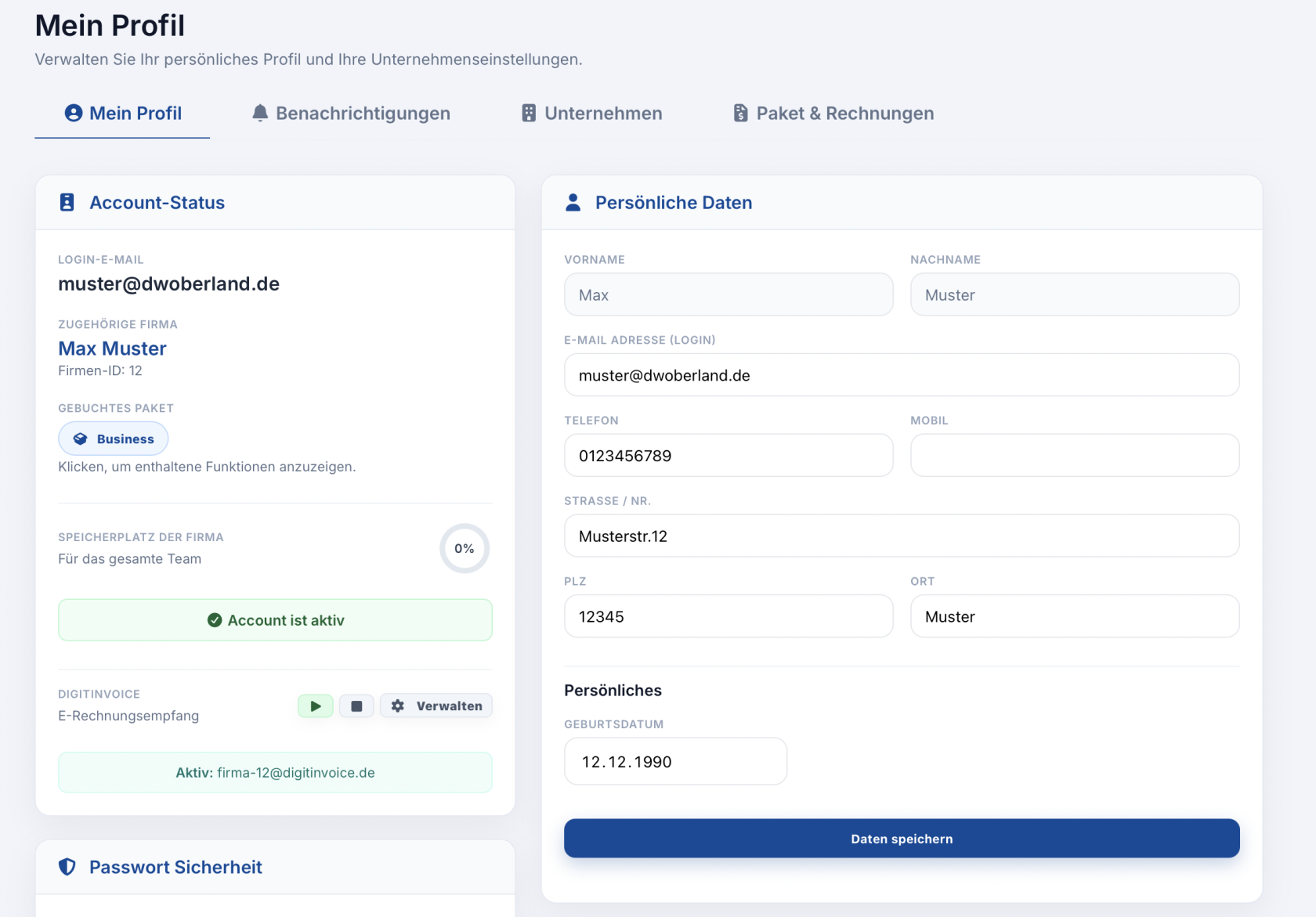The image size is (1316, 917).
Task: Click the invoice icon beside Paket & Rechnungen
Action: click(x=740, y=113)
